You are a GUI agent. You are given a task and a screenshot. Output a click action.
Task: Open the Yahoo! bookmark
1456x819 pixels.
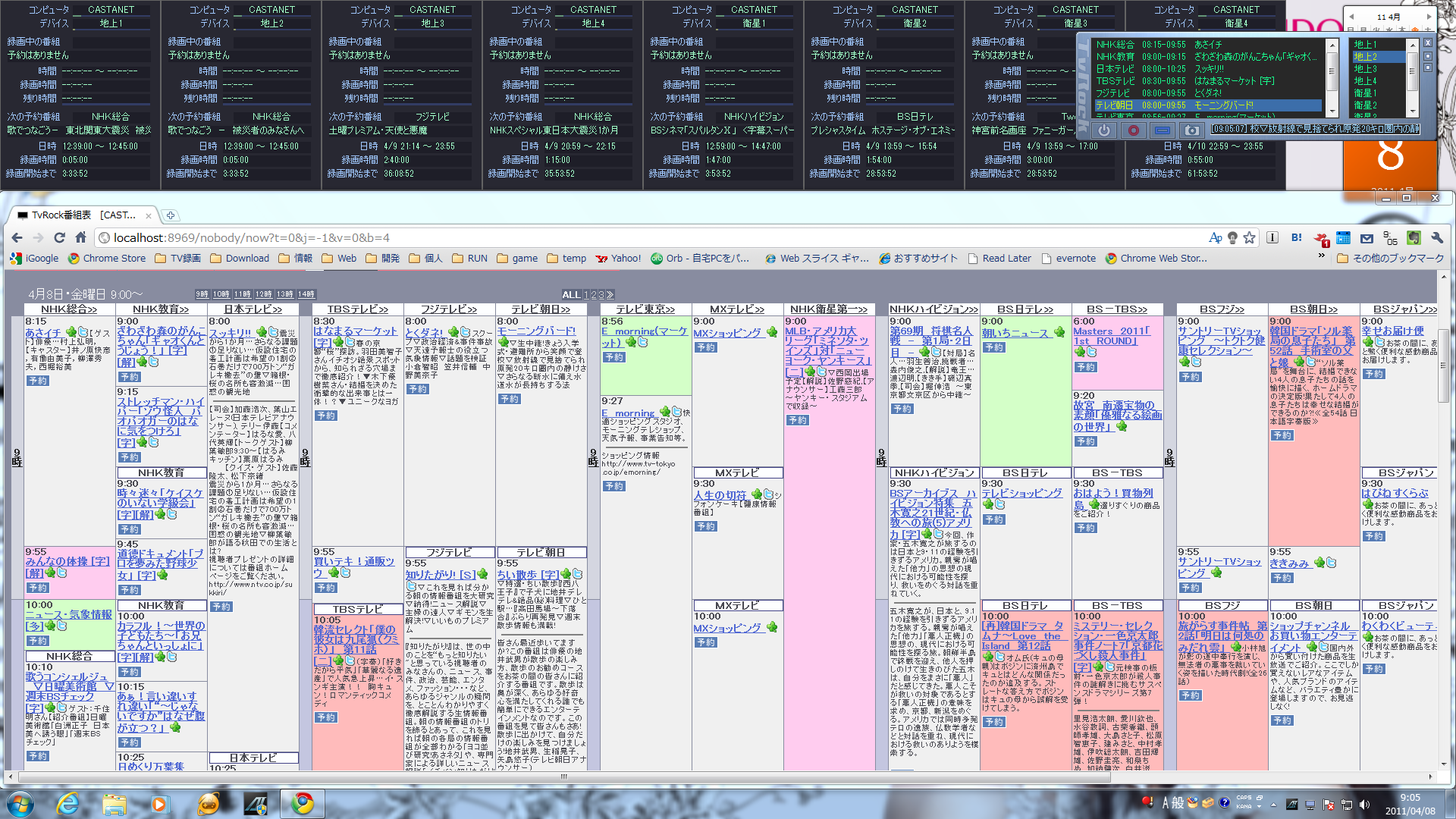click(618, 259)
